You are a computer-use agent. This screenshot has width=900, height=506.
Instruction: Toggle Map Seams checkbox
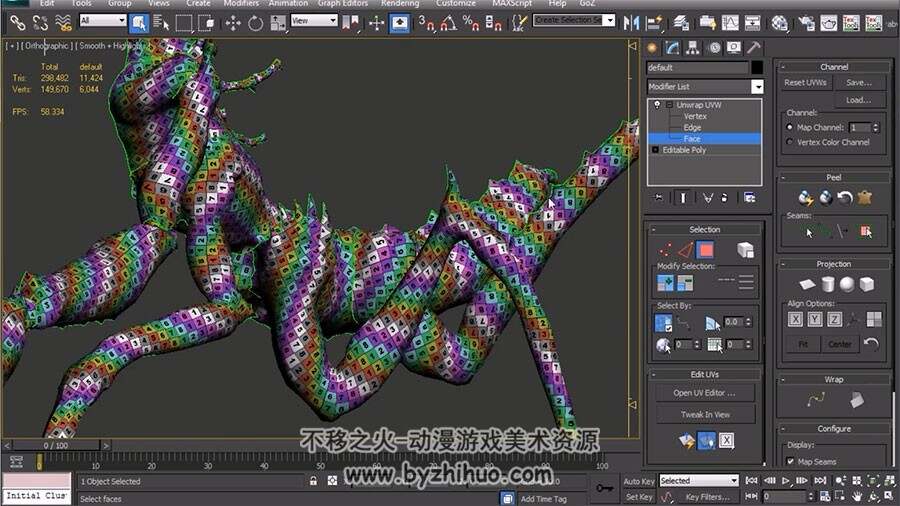click(x=790, y=461)
